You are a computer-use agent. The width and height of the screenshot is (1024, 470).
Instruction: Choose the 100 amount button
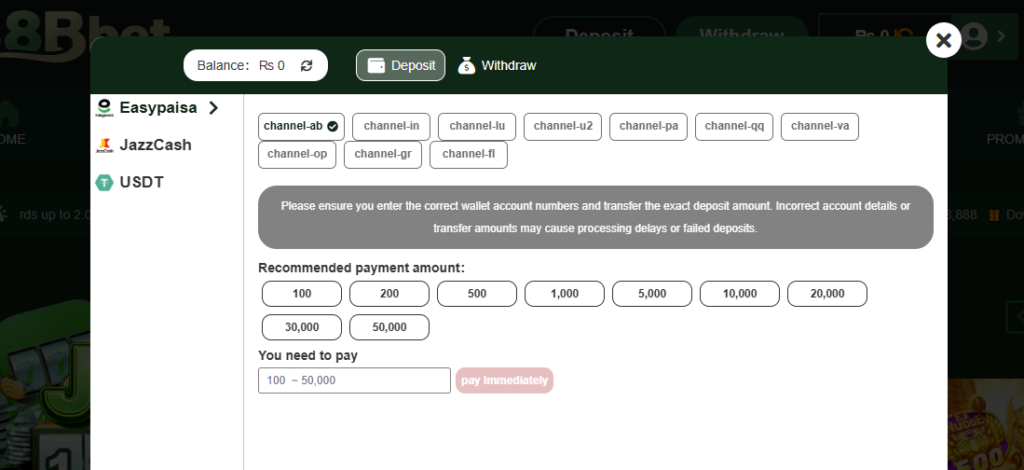pyautogui.click(x=302, y=294)
